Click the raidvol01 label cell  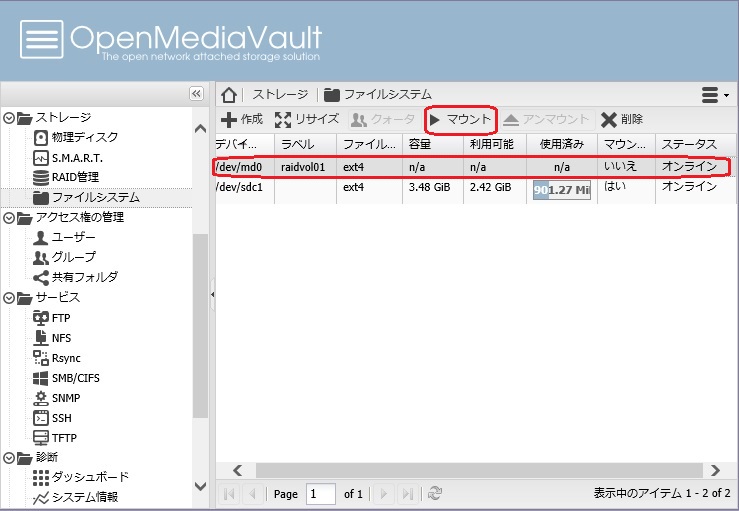(x=303, y=167)
